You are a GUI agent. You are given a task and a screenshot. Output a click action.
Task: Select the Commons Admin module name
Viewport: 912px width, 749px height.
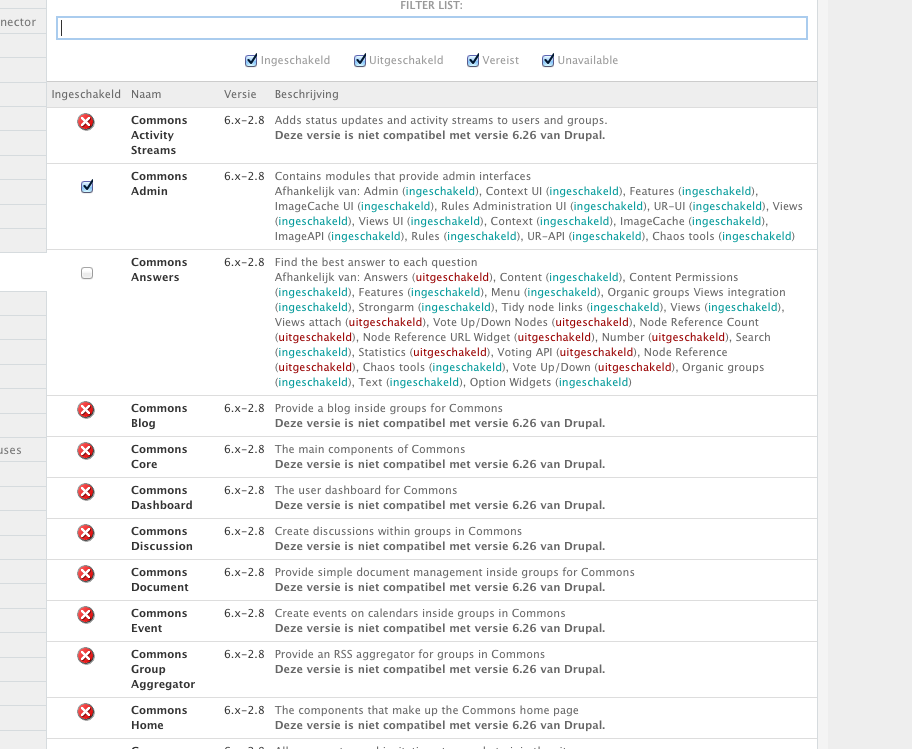click(x=159, y=184)
